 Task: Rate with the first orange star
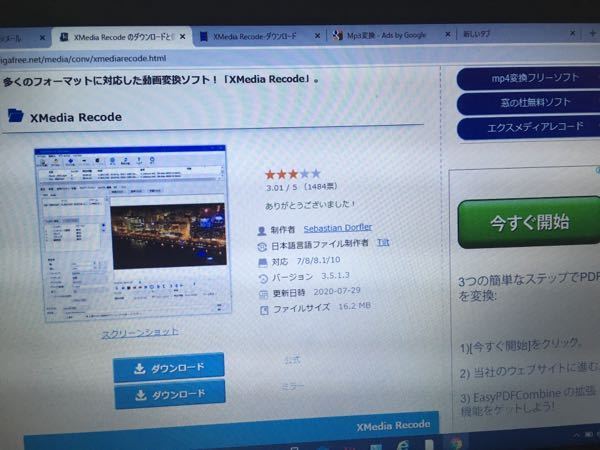click(270, 175)
